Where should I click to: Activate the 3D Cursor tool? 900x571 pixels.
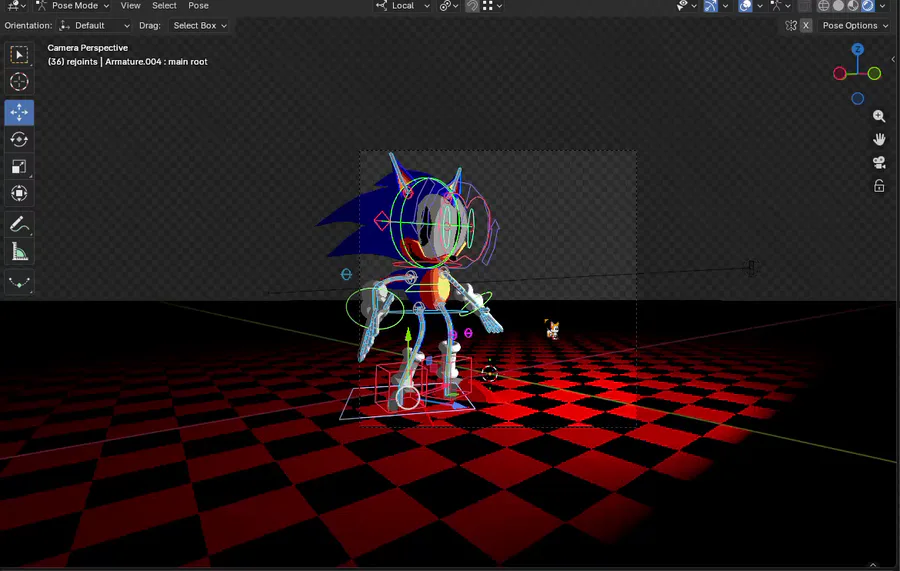[19, 81]
